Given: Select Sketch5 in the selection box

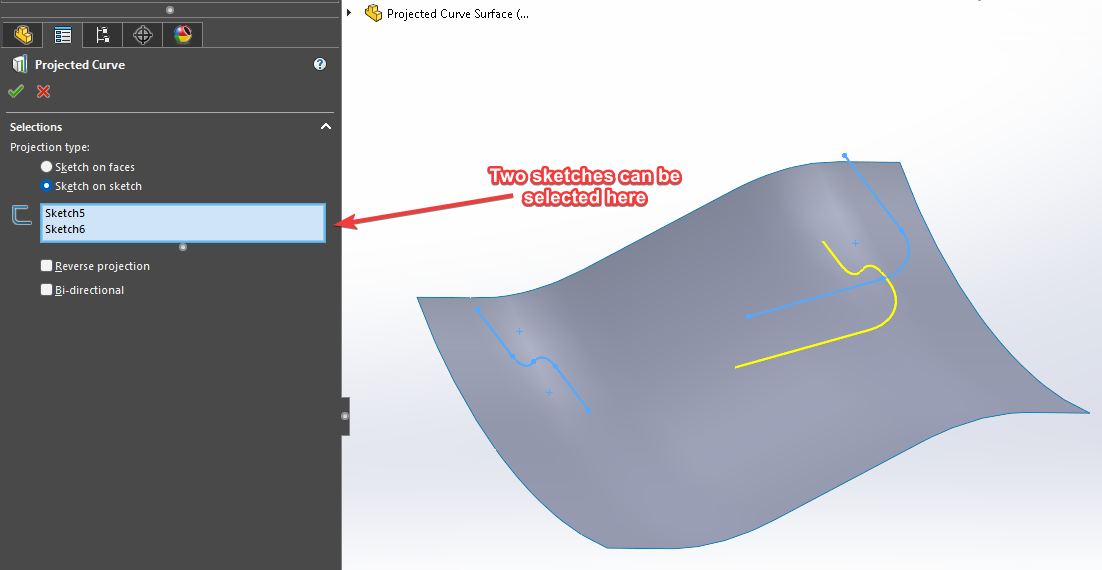Looking at the screenshot, I should pyautogui.click(x=65, y=213).
